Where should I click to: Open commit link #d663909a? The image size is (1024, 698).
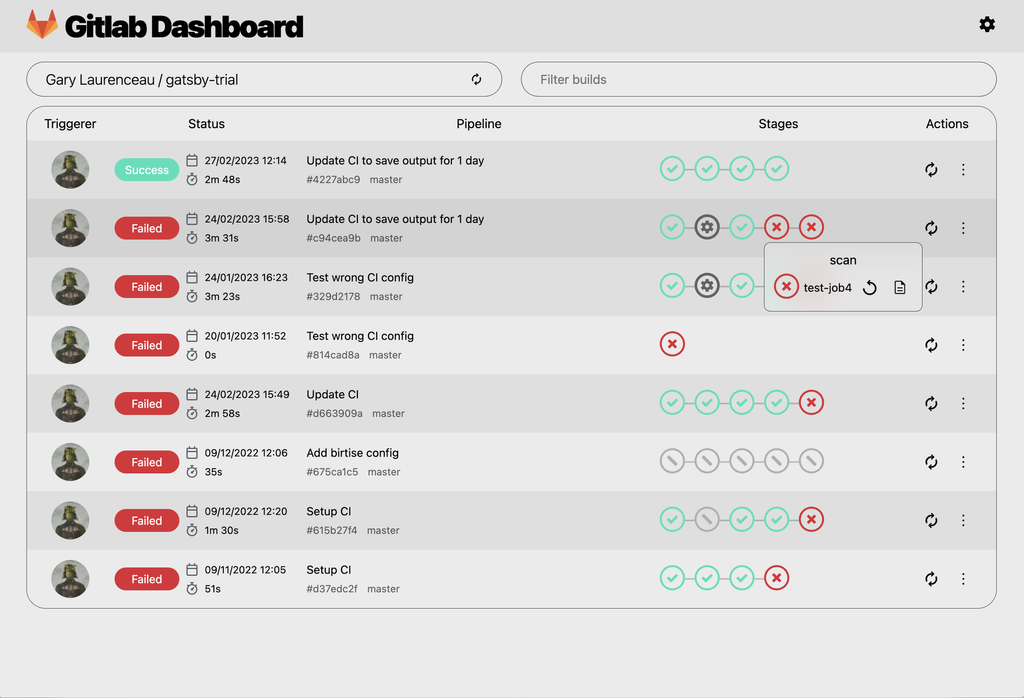point(334,413)
